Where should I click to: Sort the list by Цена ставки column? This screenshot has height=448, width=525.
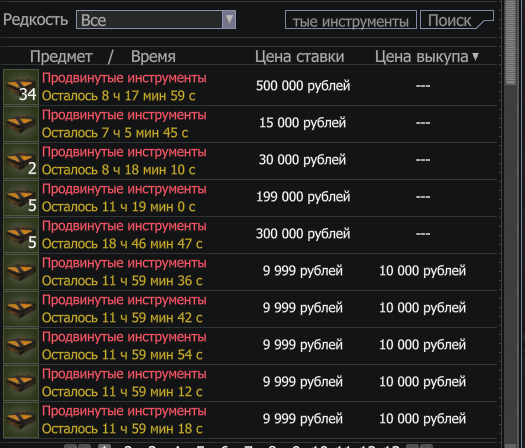click(x=299, y=57)
